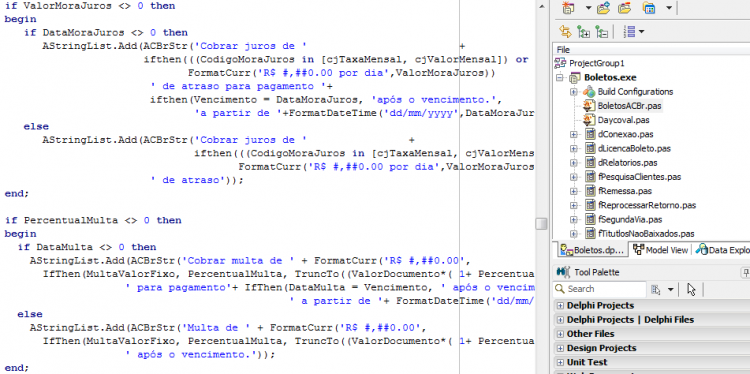Image resolution: width=750 pixels, height=374 pixels.
Task: Open the dropdown arrow beside Add New Project
Action: (x=588, y=8)
